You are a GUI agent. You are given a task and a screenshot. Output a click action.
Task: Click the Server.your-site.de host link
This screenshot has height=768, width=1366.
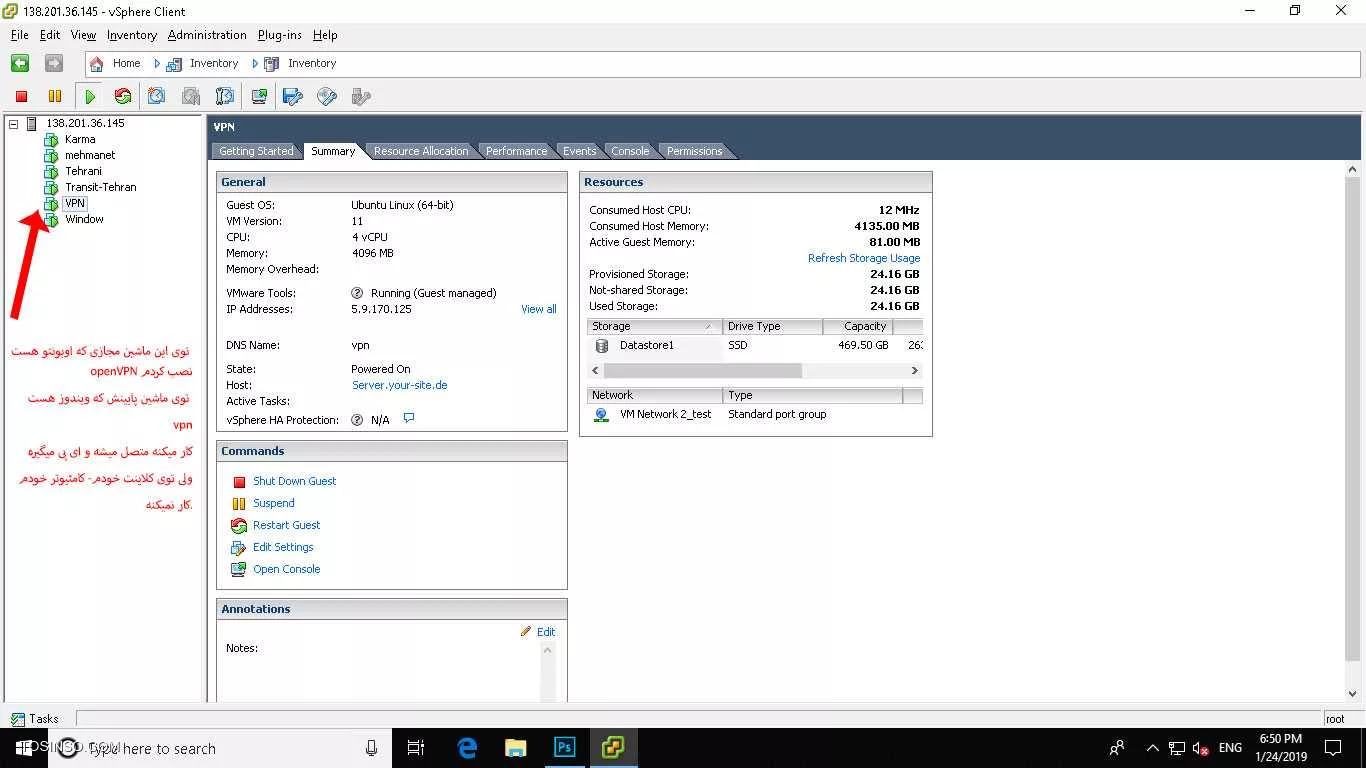[399, 385]
